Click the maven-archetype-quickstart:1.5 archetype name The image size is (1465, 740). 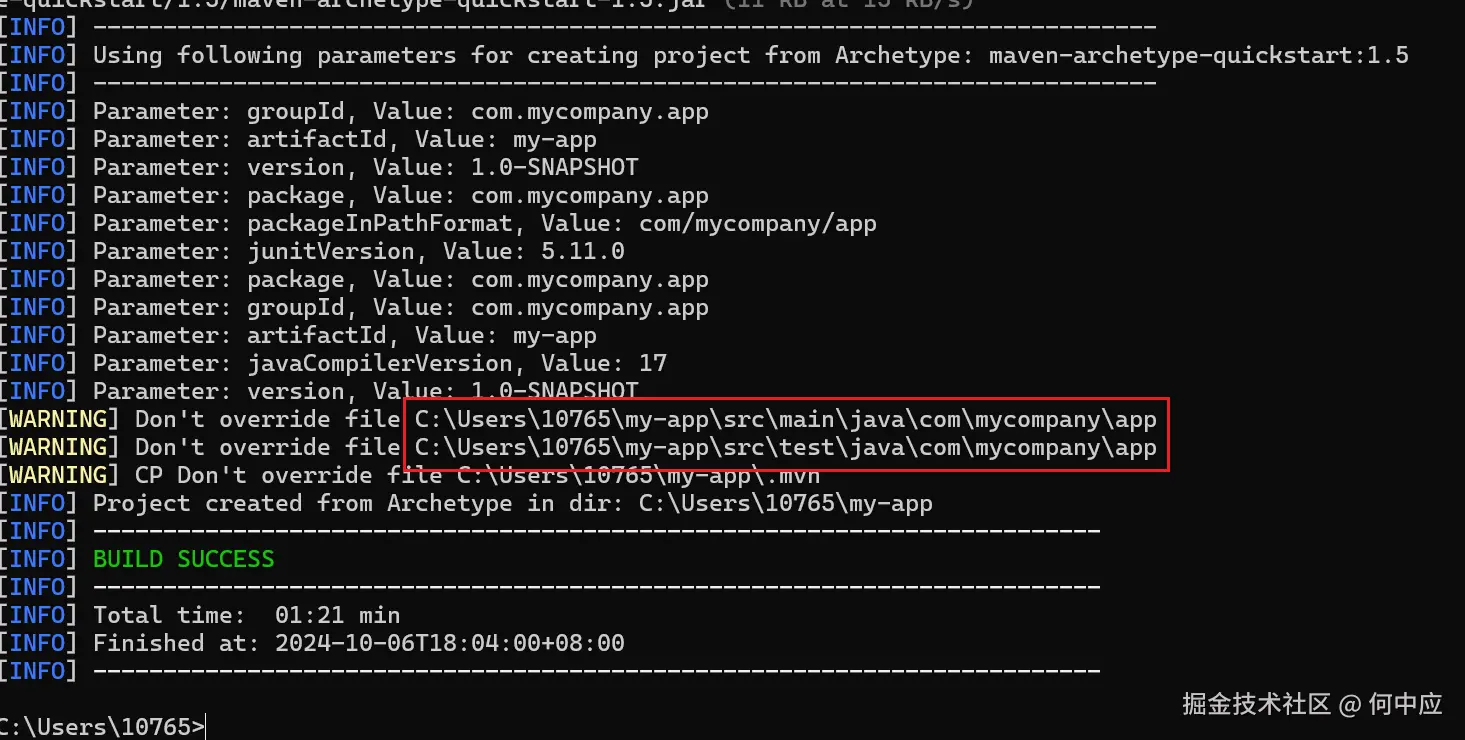coord(1198,55)
